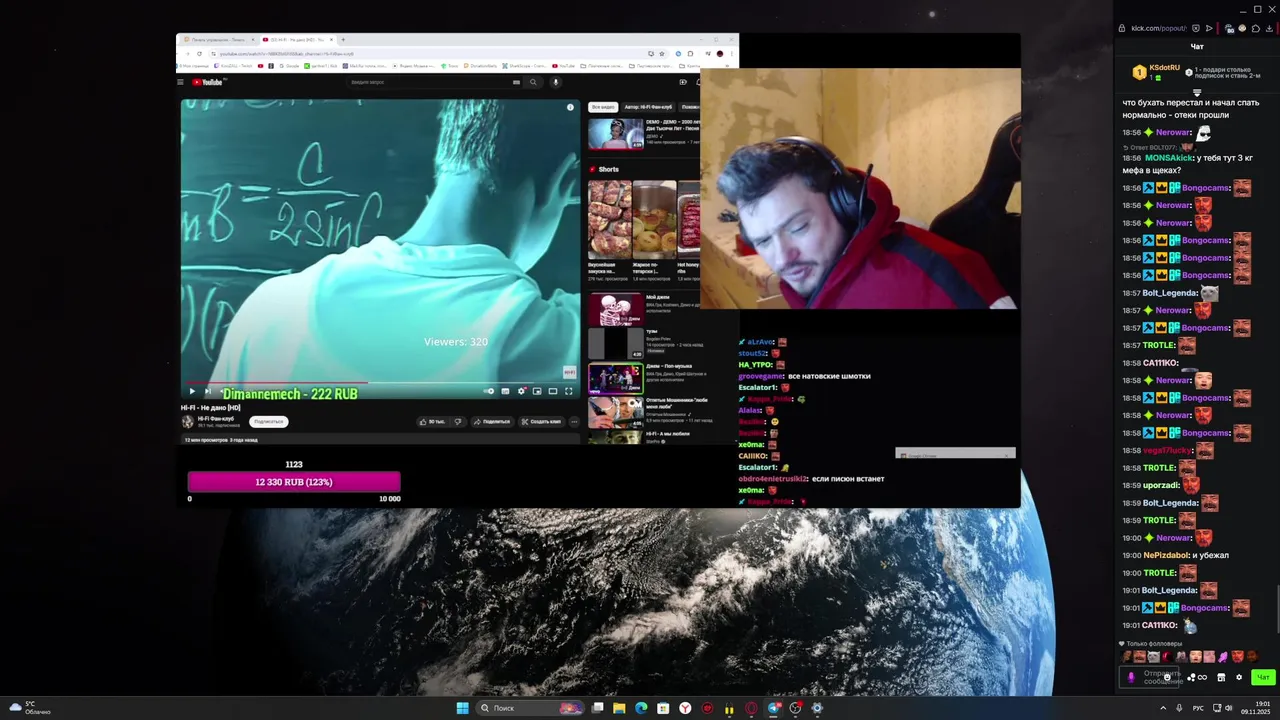Click kick.com address in chat popout window
This screenshot has height=720, width=1280.
coord(1158,28)
